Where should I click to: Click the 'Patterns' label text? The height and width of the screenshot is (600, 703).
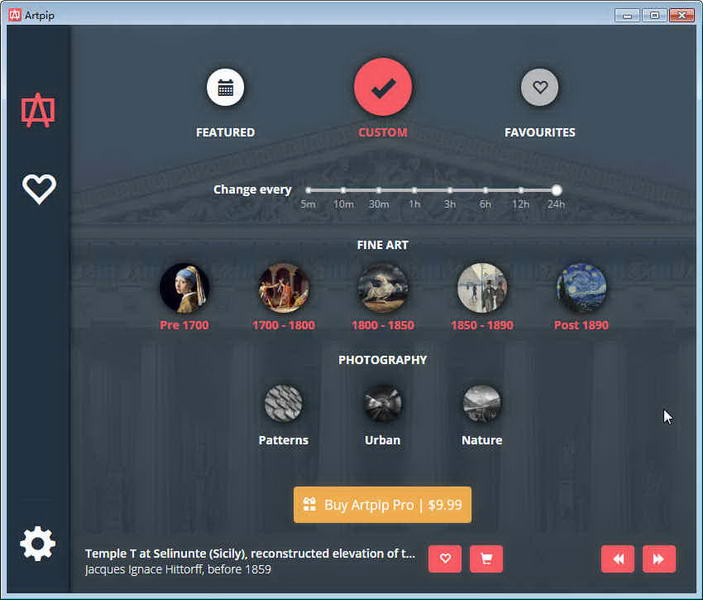283,440
